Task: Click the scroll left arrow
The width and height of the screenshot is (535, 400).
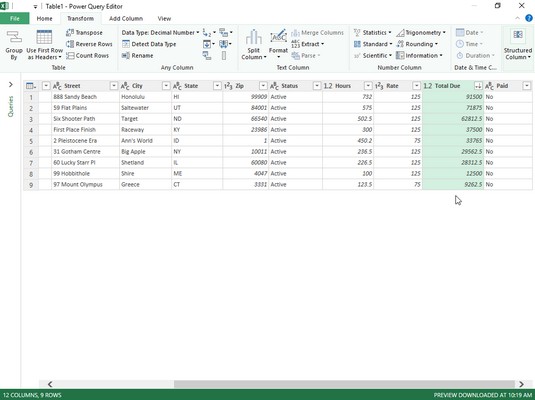Action: (50, 384)
